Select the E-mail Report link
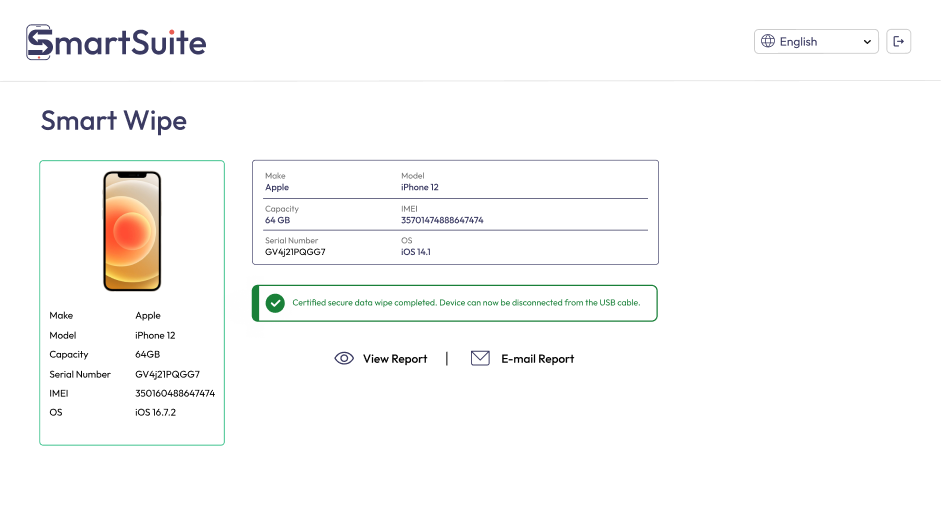 [537, 359]
